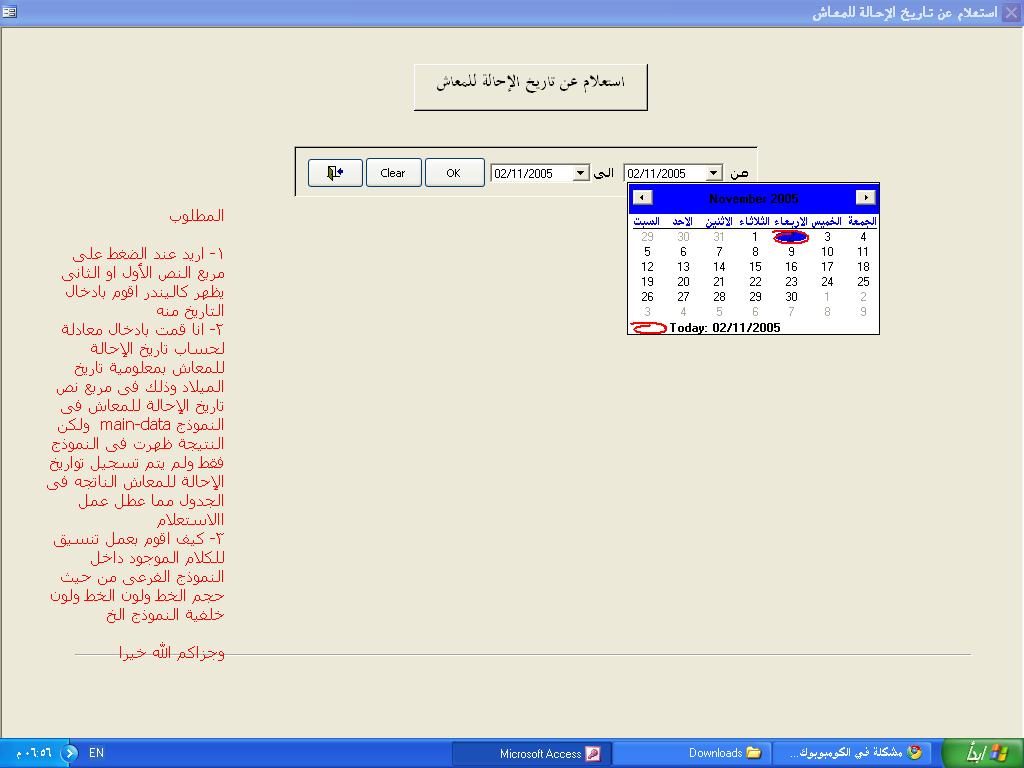
Task: Click the taskbar clock
Action: point(33,754)
